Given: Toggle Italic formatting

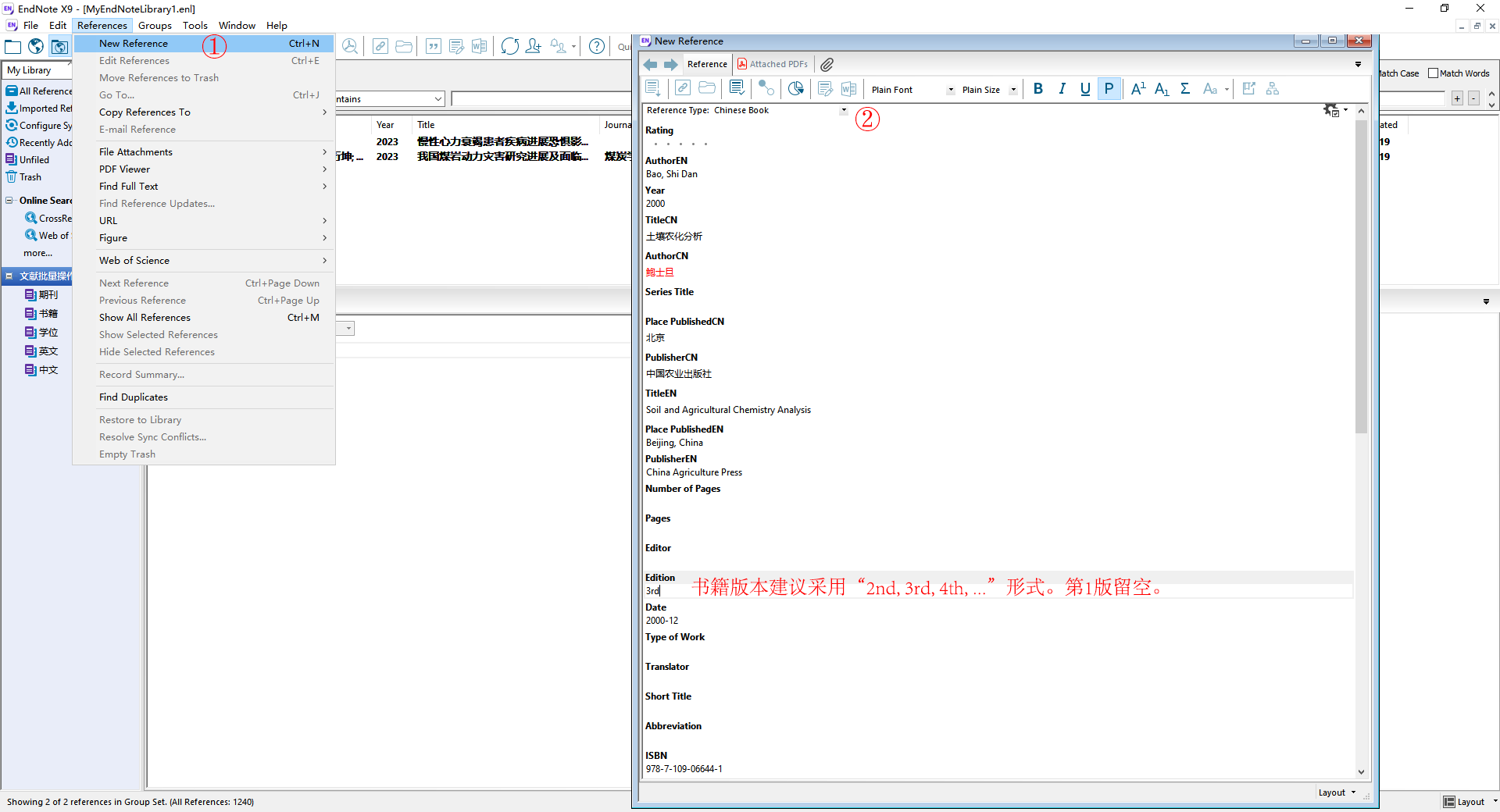Looking at the screenshot, I should pos(1062,88).
